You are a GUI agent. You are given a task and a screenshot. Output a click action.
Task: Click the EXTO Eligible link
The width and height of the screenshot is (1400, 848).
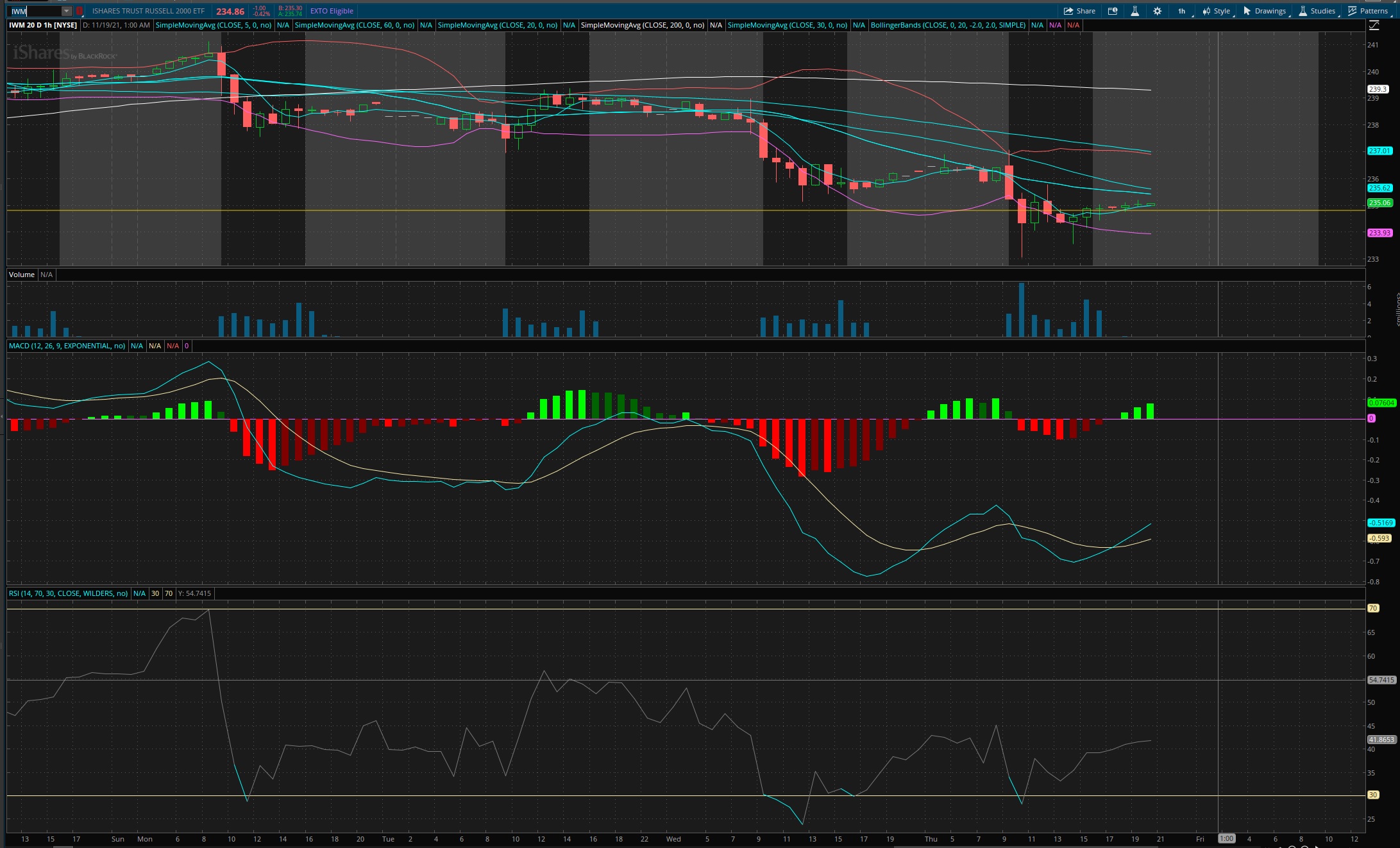pyautogui.click(x=332, y=11)
